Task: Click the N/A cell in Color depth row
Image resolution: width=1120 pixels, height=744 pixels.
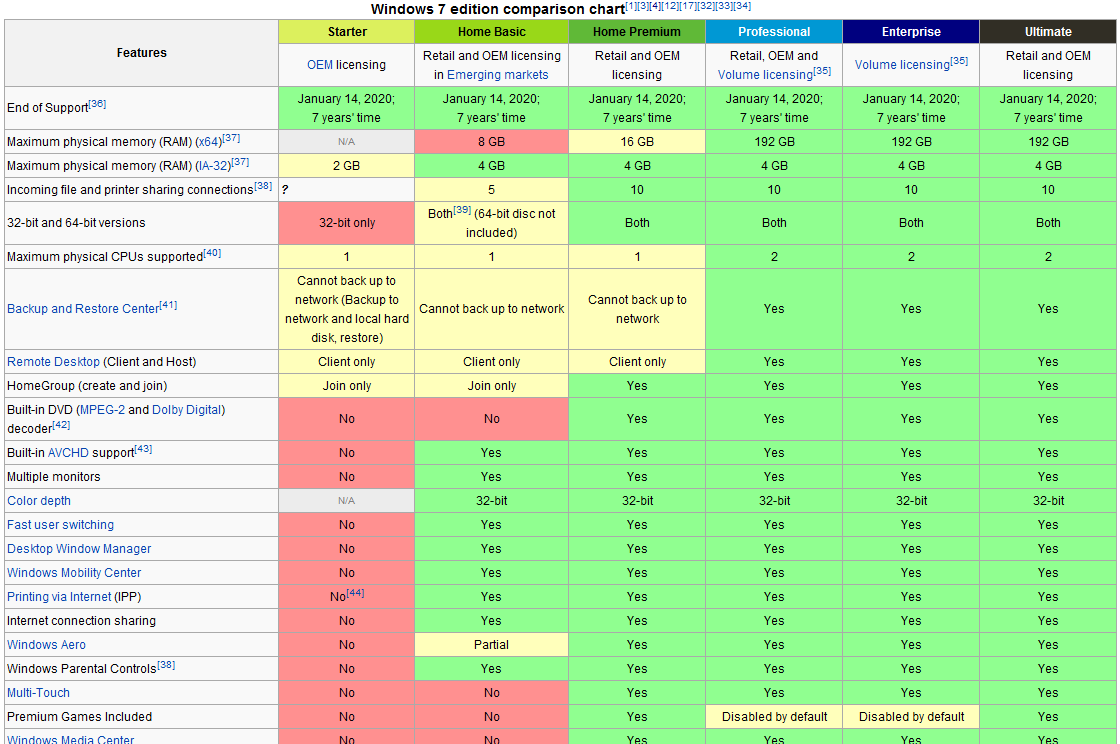Action: point(346,501)
